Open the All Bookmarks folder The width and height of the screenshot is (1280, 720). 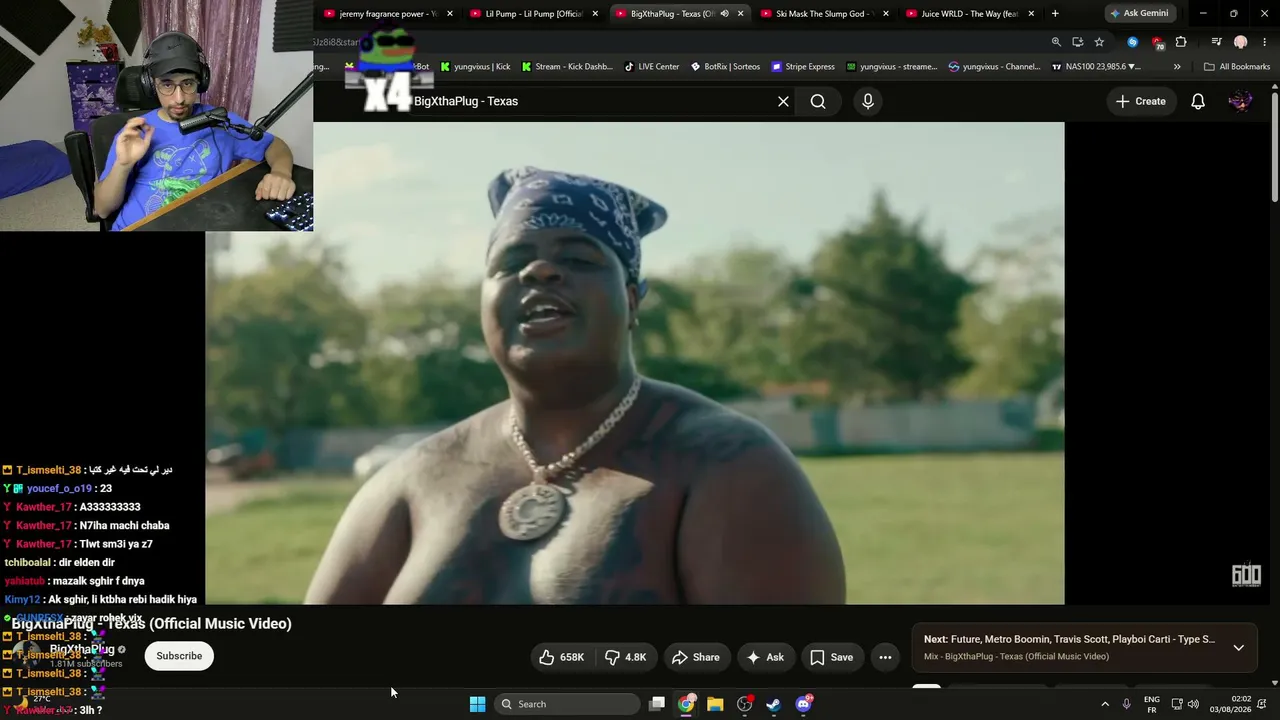pyautogui.click(x=1237, y=67)
